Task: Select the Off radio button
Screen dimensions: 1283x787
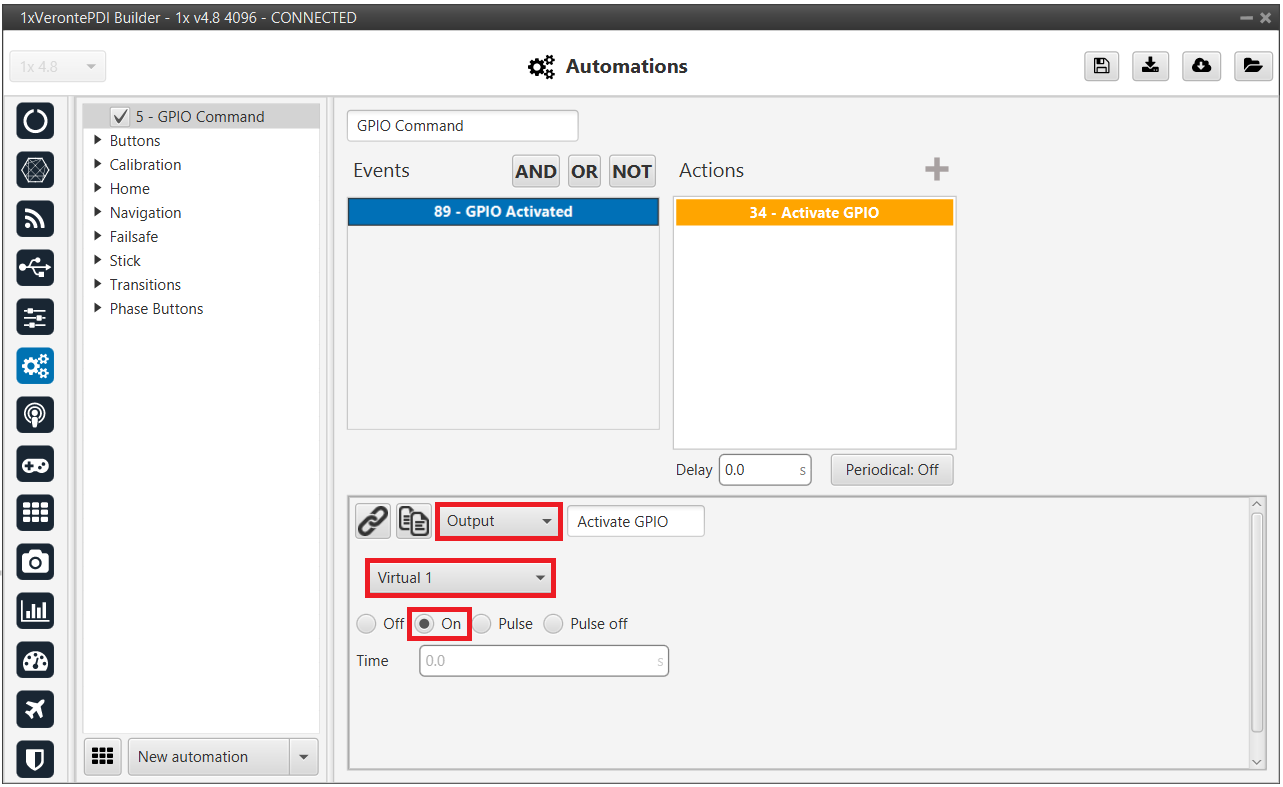Action: click(367, 624)
